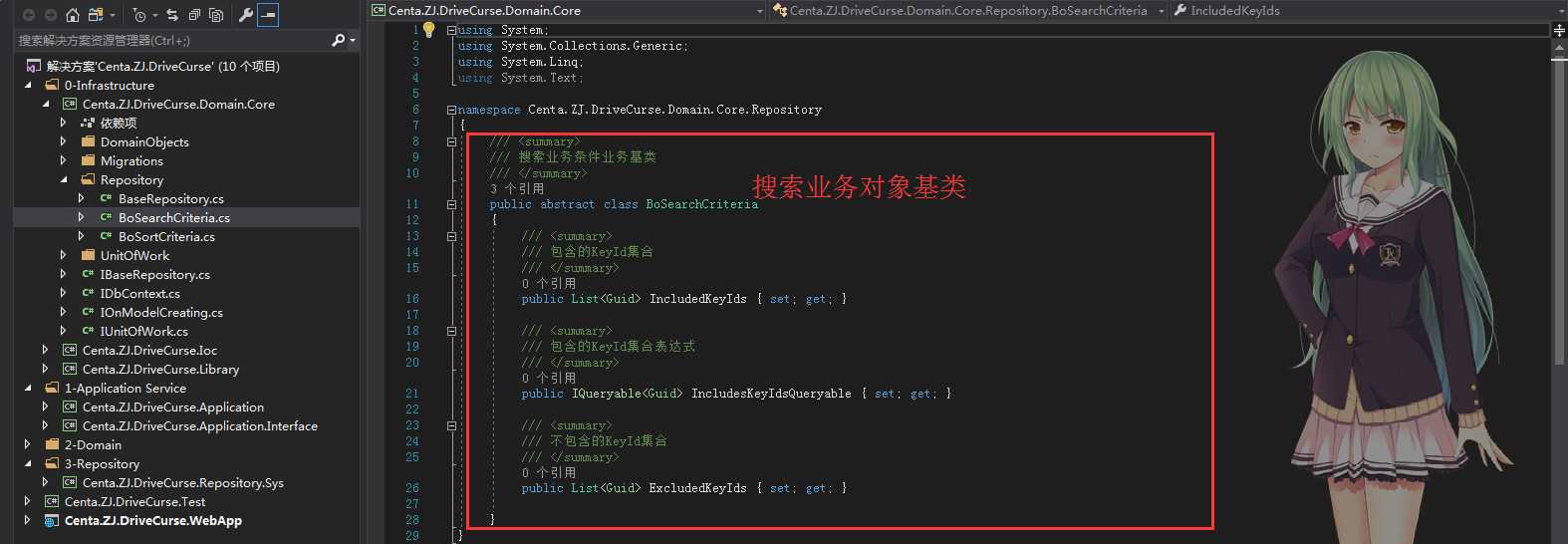1568x544 pixels.
Task: Click the IUnitOfWork.cs file icon
Action: [89, 331]
